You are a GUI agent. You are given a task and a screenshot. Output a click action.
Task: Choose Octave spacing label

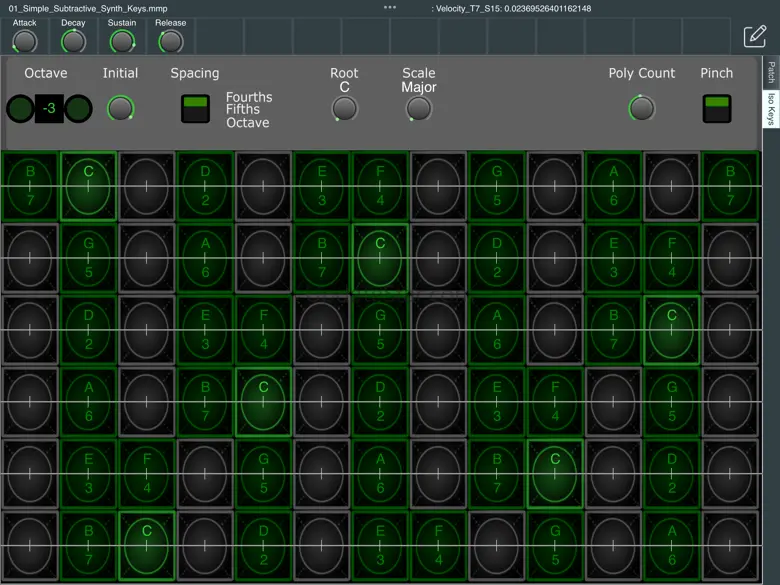pos(247,122)
